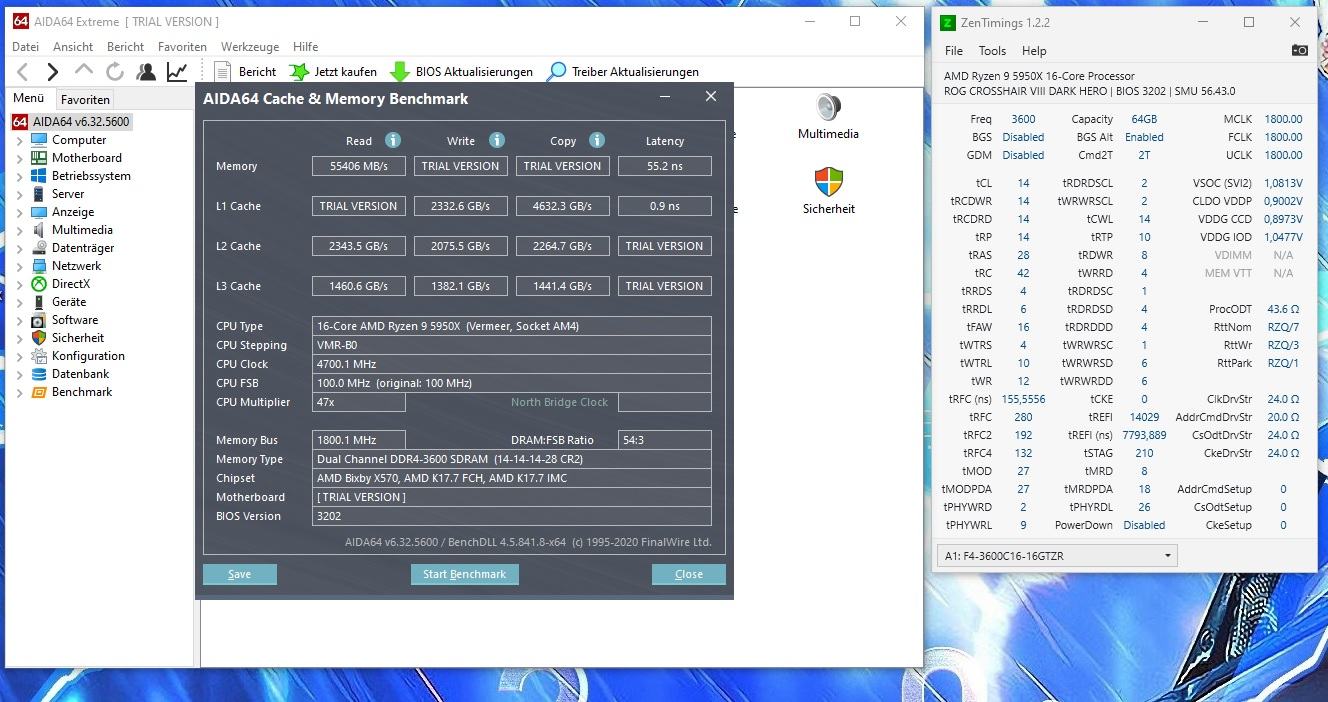This screenshot has height=702, width=1328.
Task: Expand the Computer tree node arrow
Action: [20, 140]
